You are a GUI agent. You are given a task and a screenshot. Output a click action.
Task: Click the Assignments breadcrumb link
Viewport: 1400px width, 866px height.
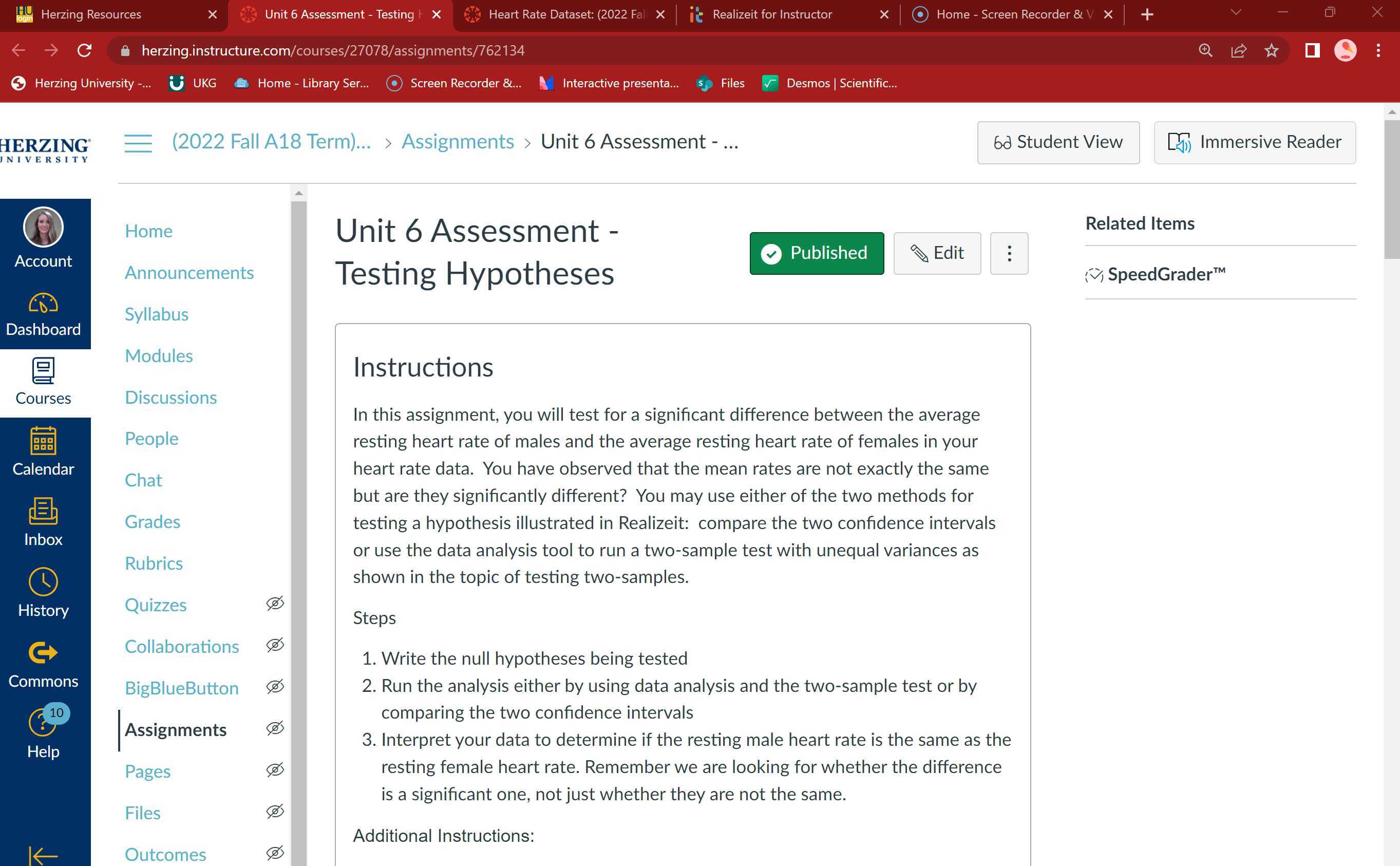coord(458,141)
